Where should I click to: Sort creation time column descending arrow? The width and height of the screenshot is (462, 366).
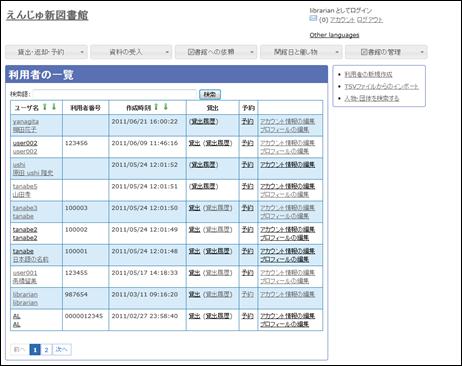165,107
